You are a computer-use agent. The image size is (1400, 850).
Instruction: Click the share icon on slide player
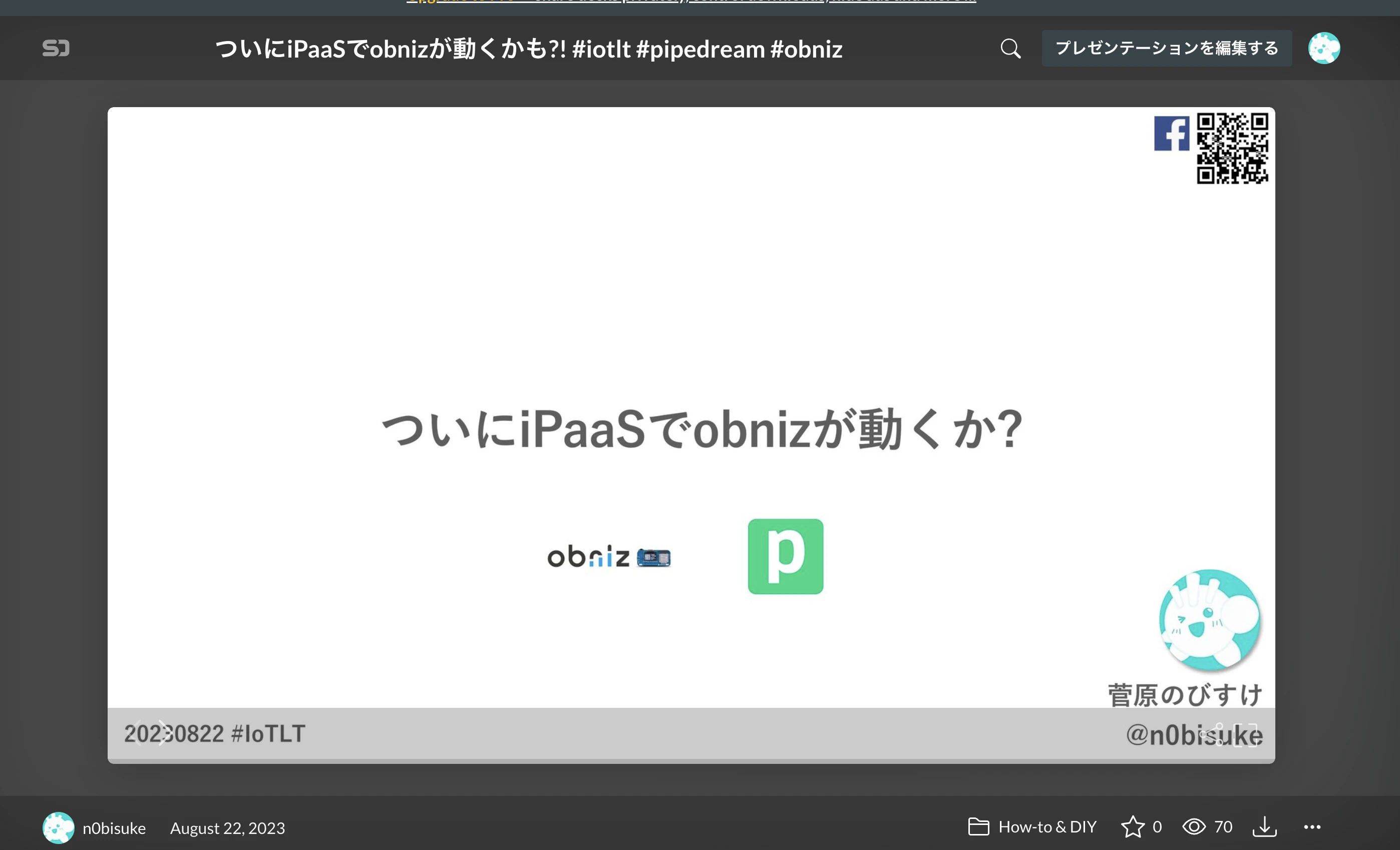tap(1211, 734)
